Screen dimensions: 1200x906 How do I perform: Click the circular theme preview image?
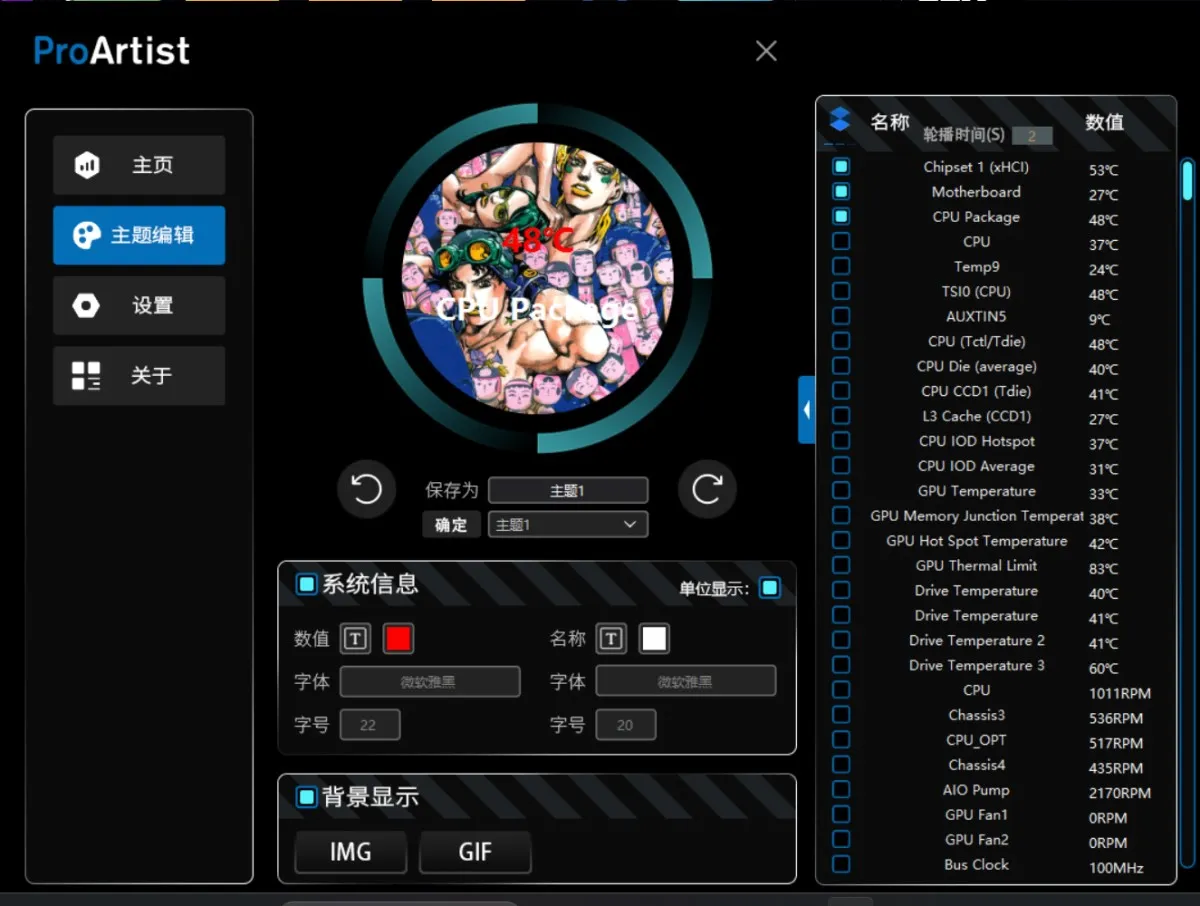(x=538, y=277)
